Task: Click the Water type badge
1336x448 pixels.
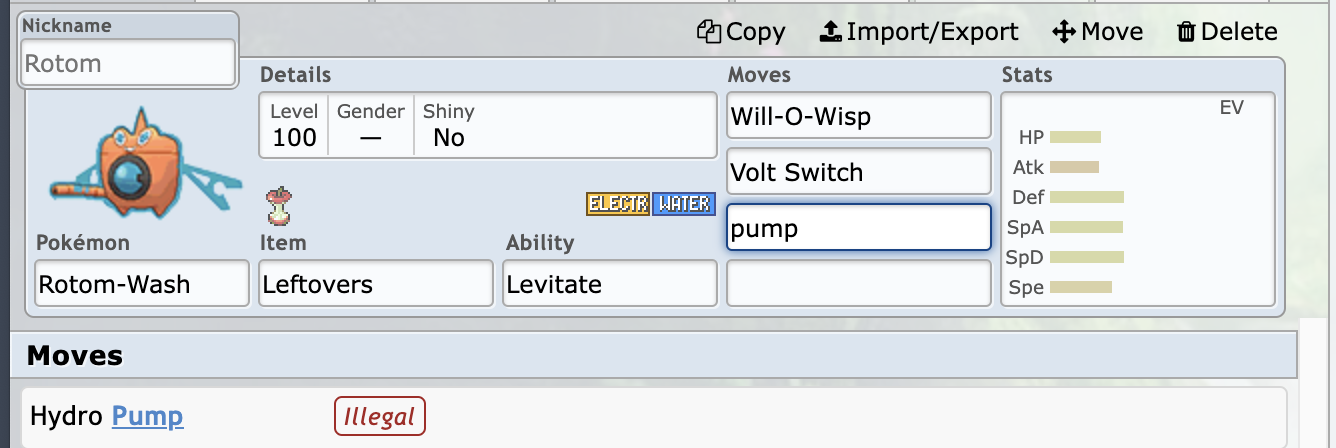Action: (682, 204)
